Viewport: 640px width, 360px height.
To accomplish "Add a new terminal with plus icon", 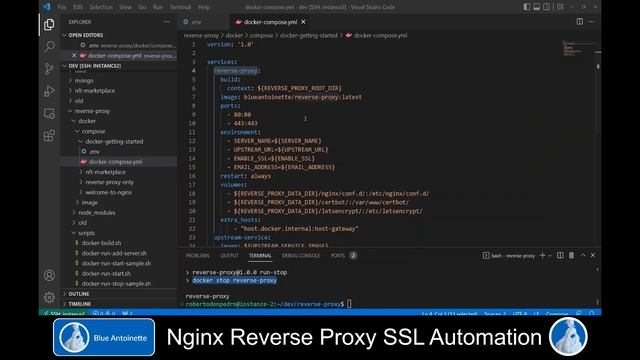I will [x=542, y=256].
